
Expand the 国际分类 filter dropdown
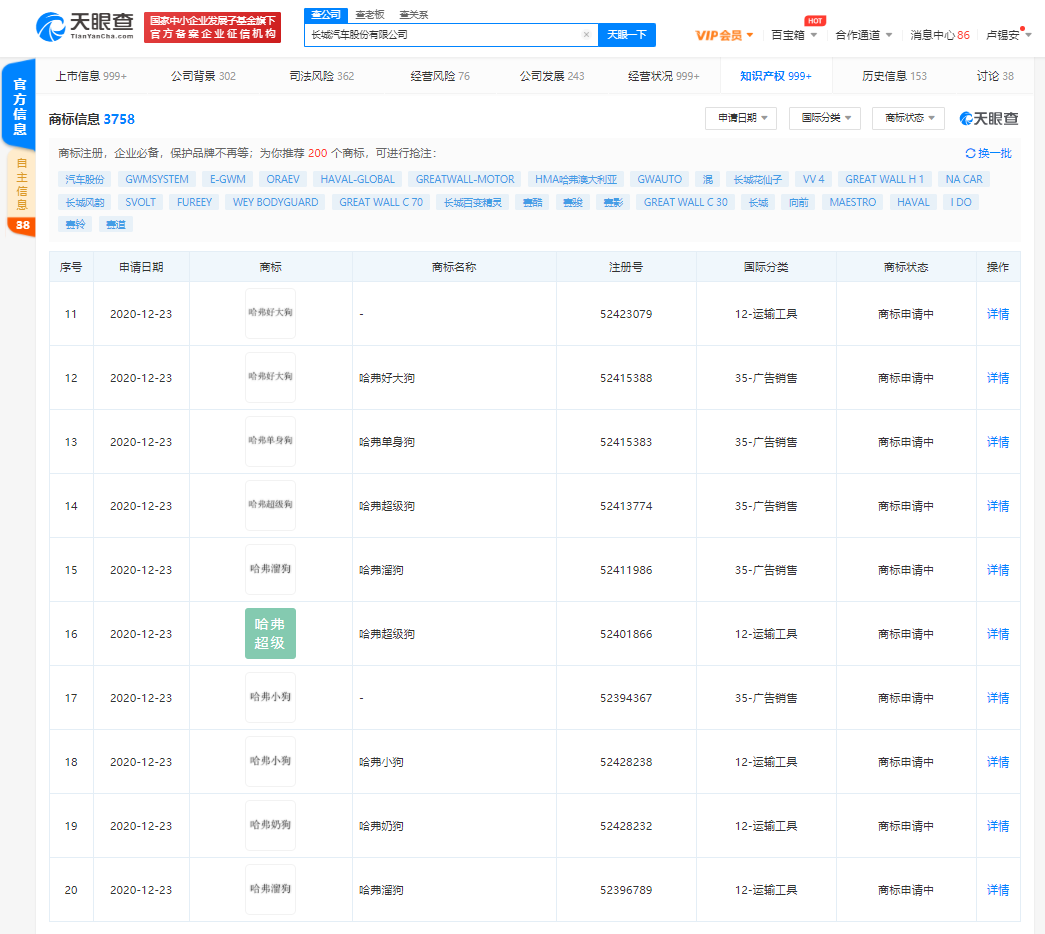click(x=825, y=118)
